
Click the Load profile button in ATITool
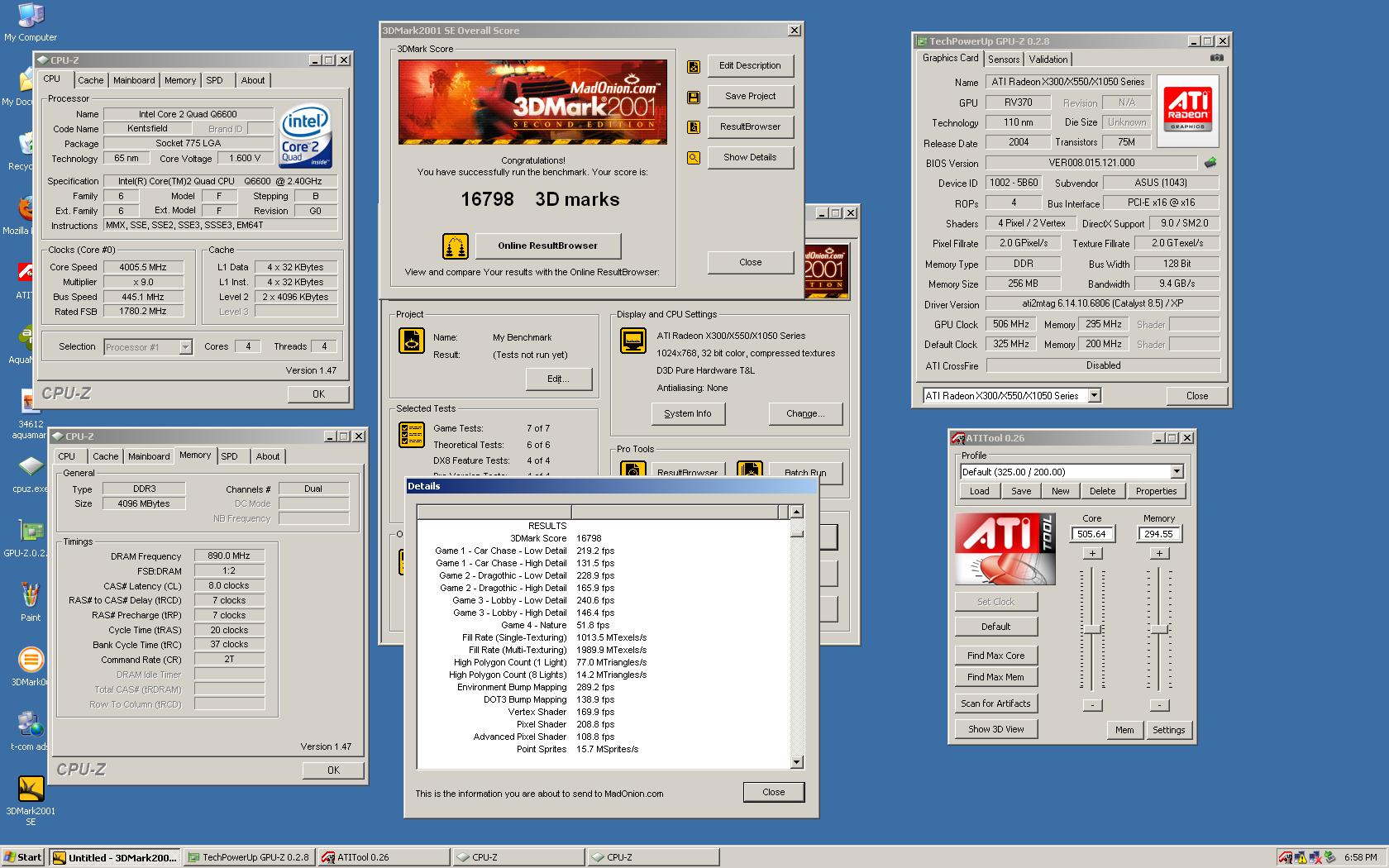(x=979, y=491)
